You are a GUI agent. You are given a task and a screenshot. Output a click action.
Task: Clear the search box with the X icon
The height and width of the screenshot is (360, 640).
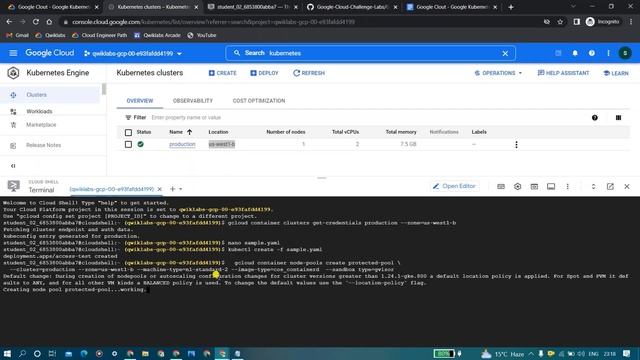pyautogui.click(x=505, y=53)
